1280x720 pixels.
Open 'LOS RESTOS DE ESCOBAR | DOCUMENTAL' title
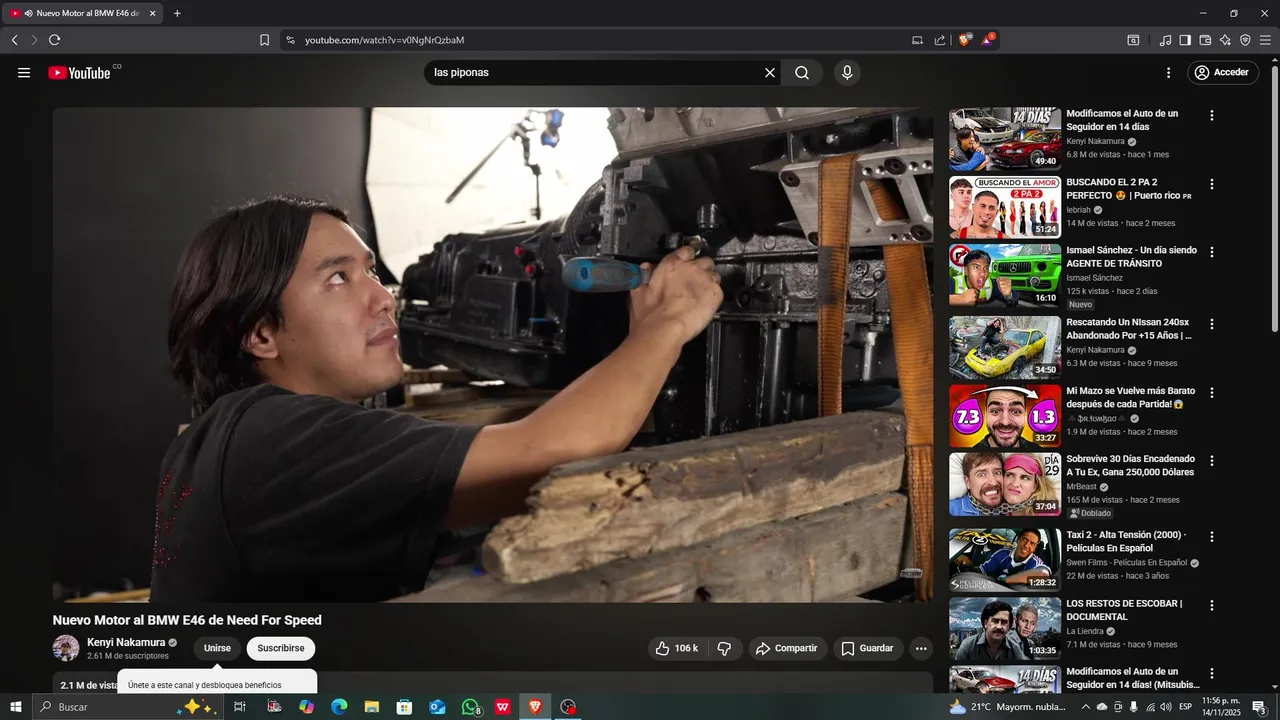1124,610
